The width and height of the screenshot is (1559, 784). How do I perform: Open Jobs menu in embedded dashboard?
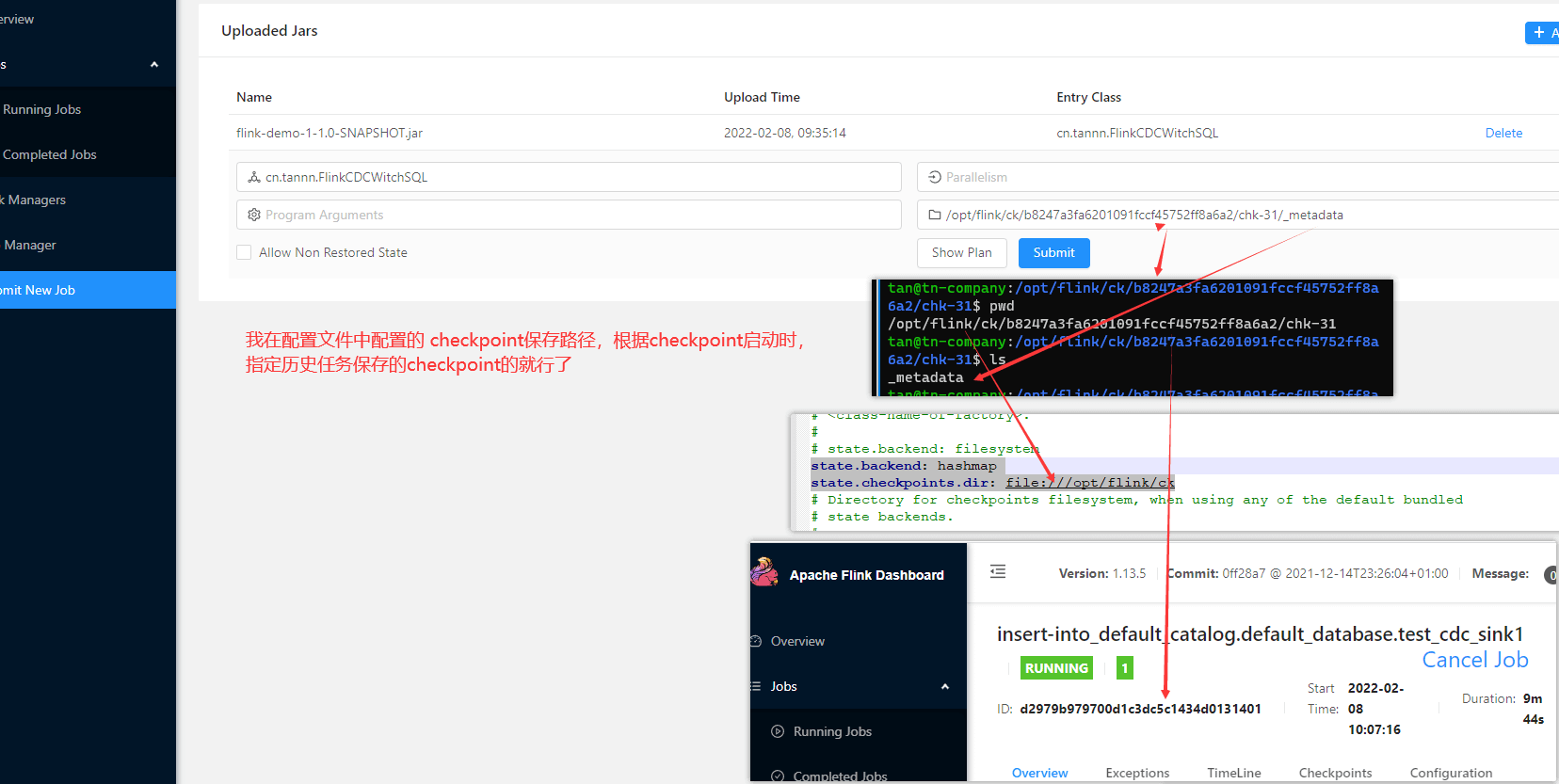click(x=783, y=686)
